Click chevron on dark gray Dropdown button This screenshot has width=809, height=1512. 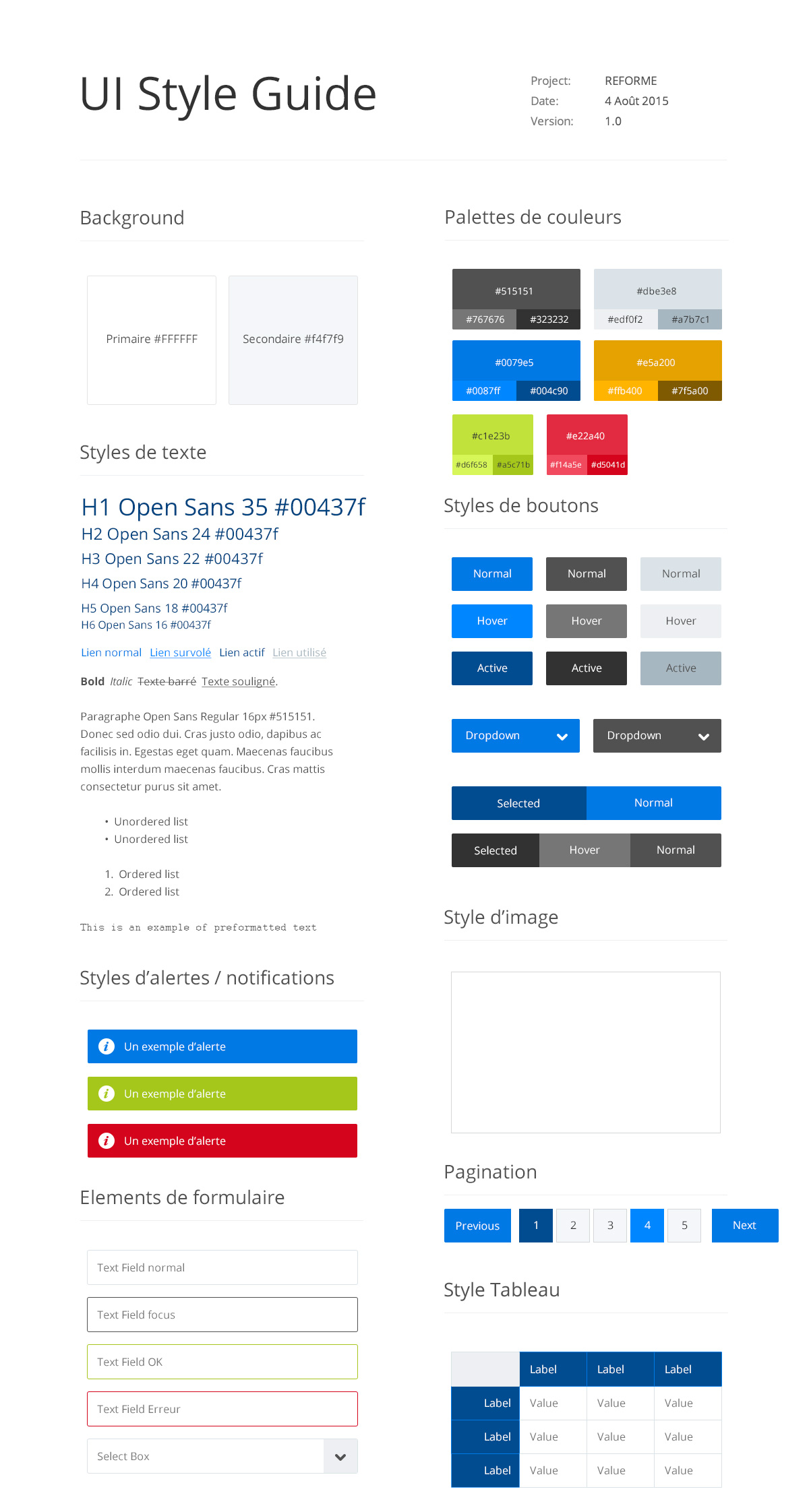click(704, 736)
